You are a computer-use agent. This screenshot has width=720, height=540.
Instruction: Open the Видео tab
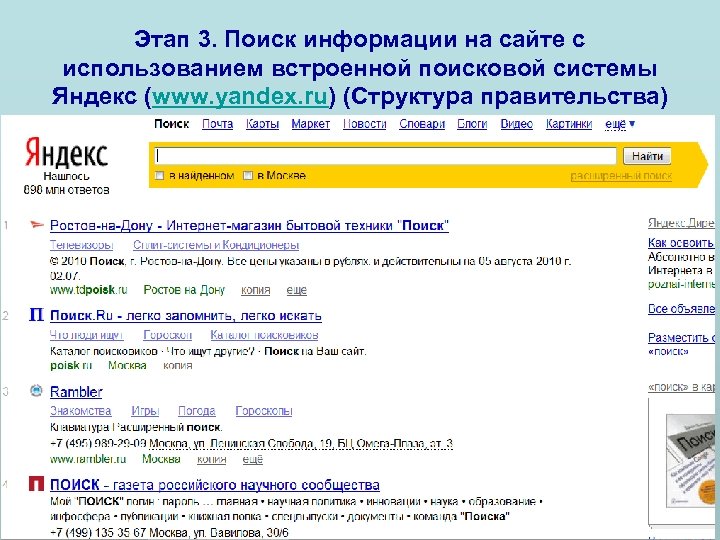(x=517, y=124)
